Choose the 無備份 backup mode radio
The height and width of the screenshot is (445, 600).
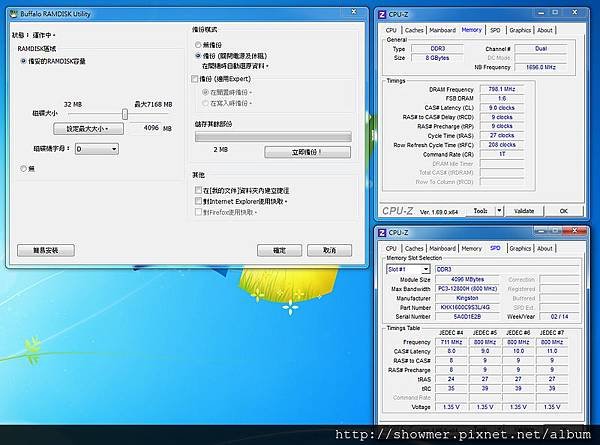click(x=198, y=45)
